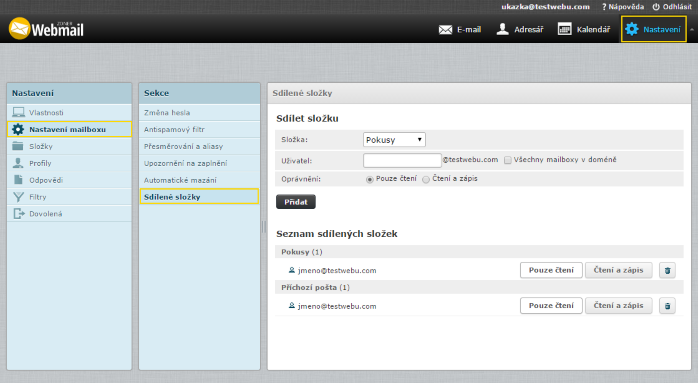Open the Složka dropdown showing Pokusy

click(x=394, y=139)
